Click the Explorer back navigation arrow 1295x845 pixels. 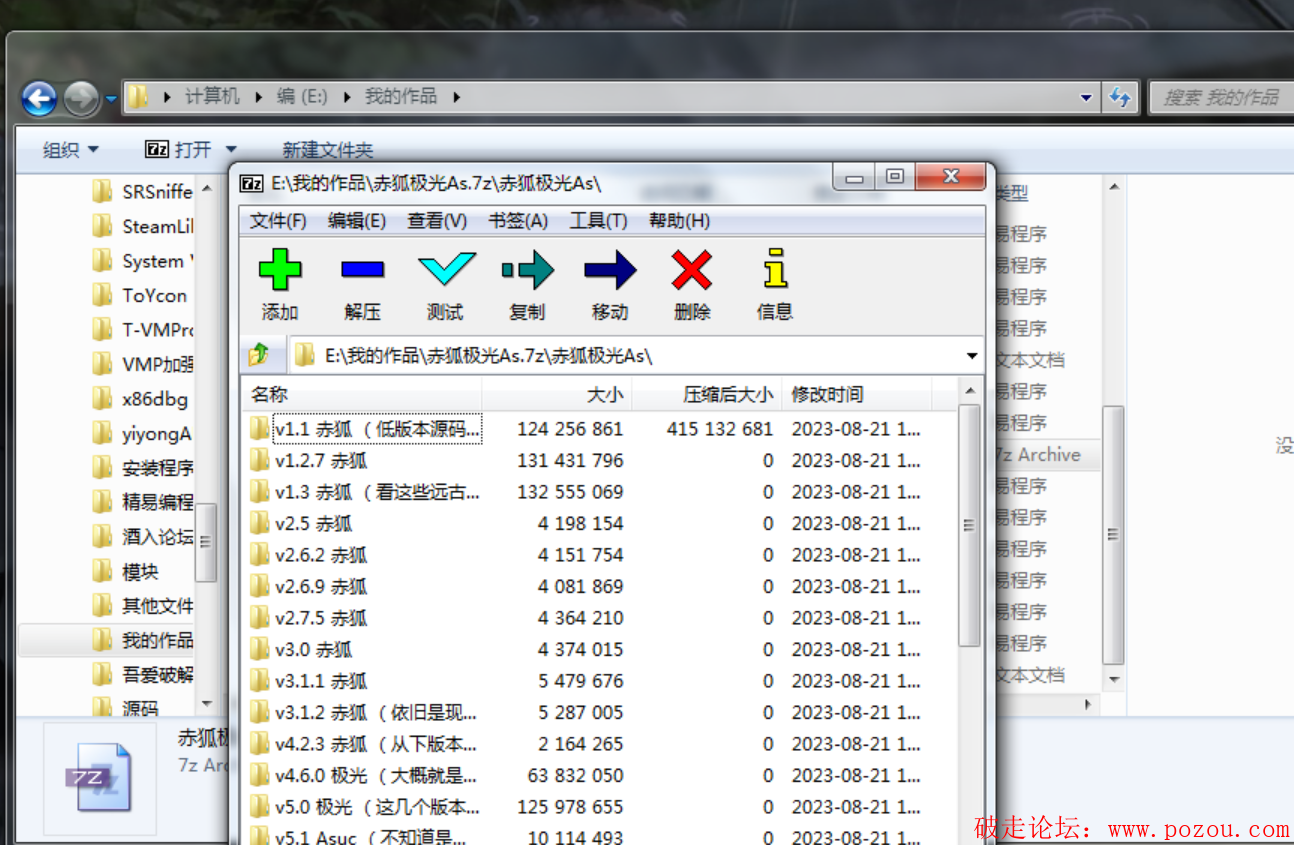click(39, 98)
